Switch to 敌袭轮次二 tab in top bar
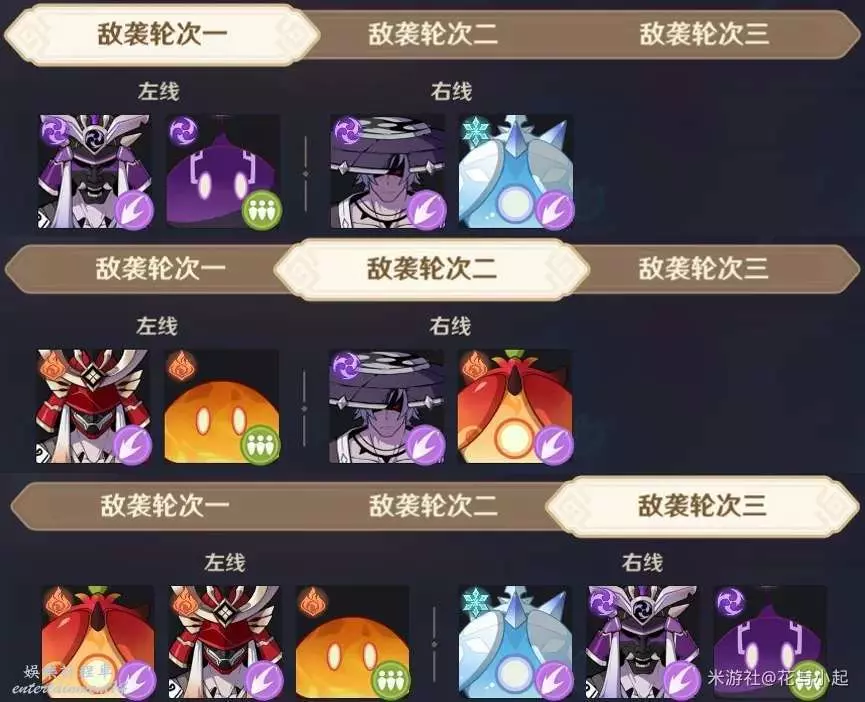Screen dimensions: 865x702 (x=433, y=34)
